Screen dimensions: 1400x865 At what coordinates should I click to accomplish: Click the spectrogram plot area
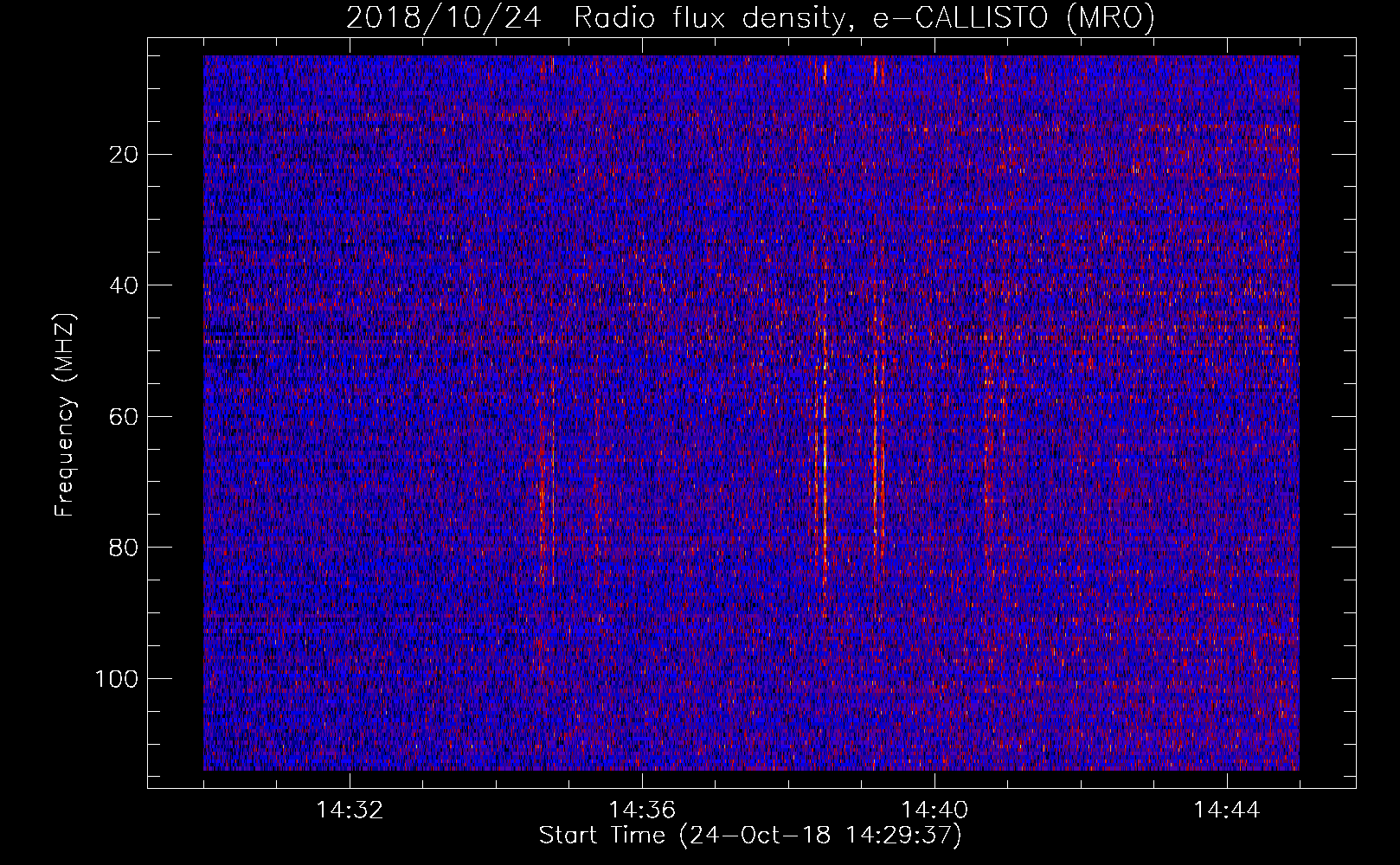[x=751, y=413]
